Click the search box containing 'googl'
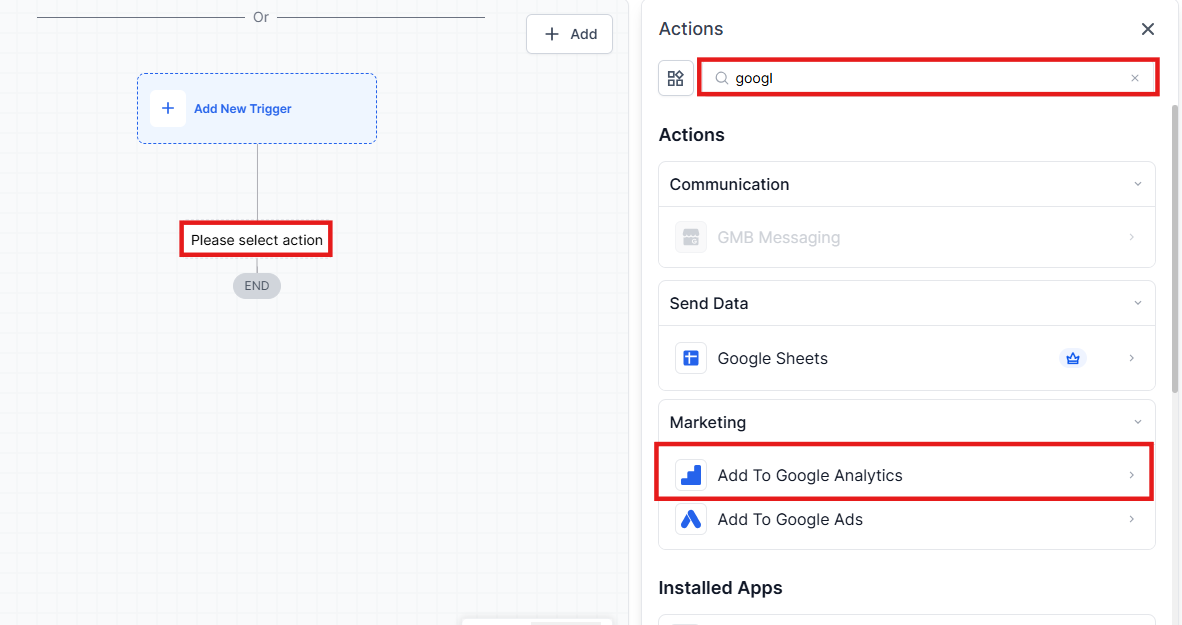Viewport: 1182px width, 625px height. tap(928, 78)
